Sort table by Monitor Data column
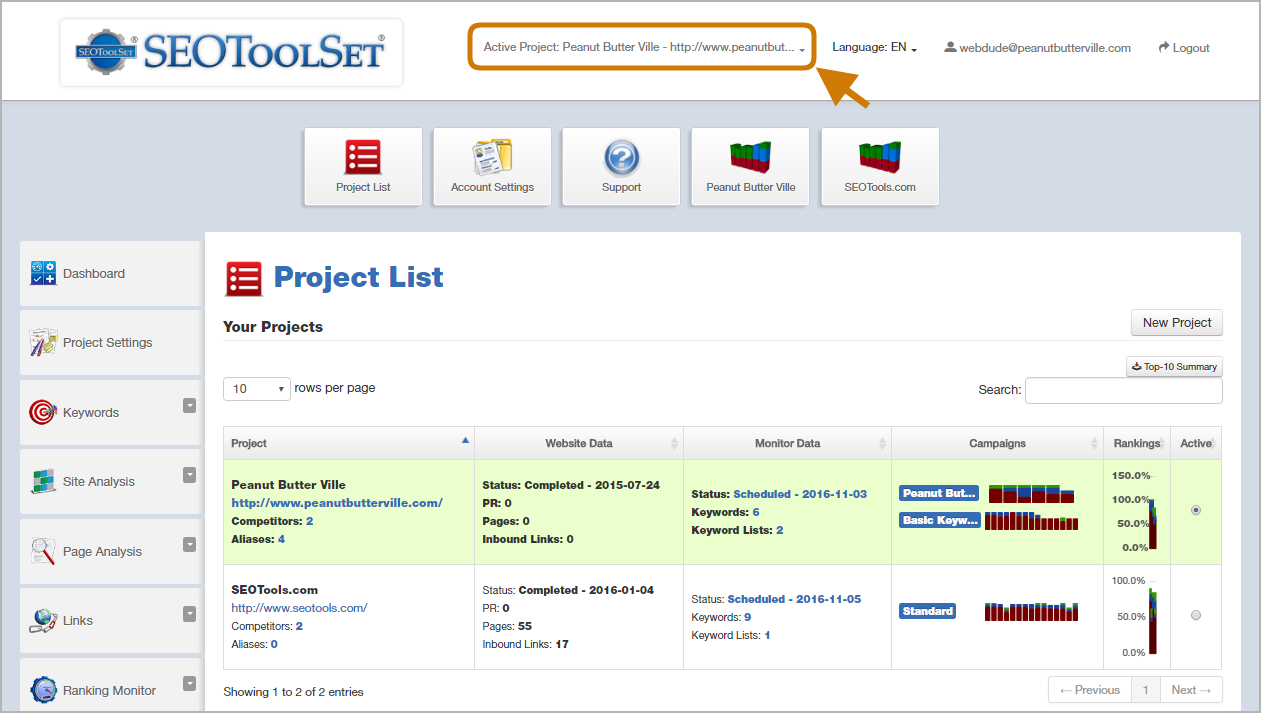Image resolution: width=1261 pixels, height=713 pixels. coord(787,443)
